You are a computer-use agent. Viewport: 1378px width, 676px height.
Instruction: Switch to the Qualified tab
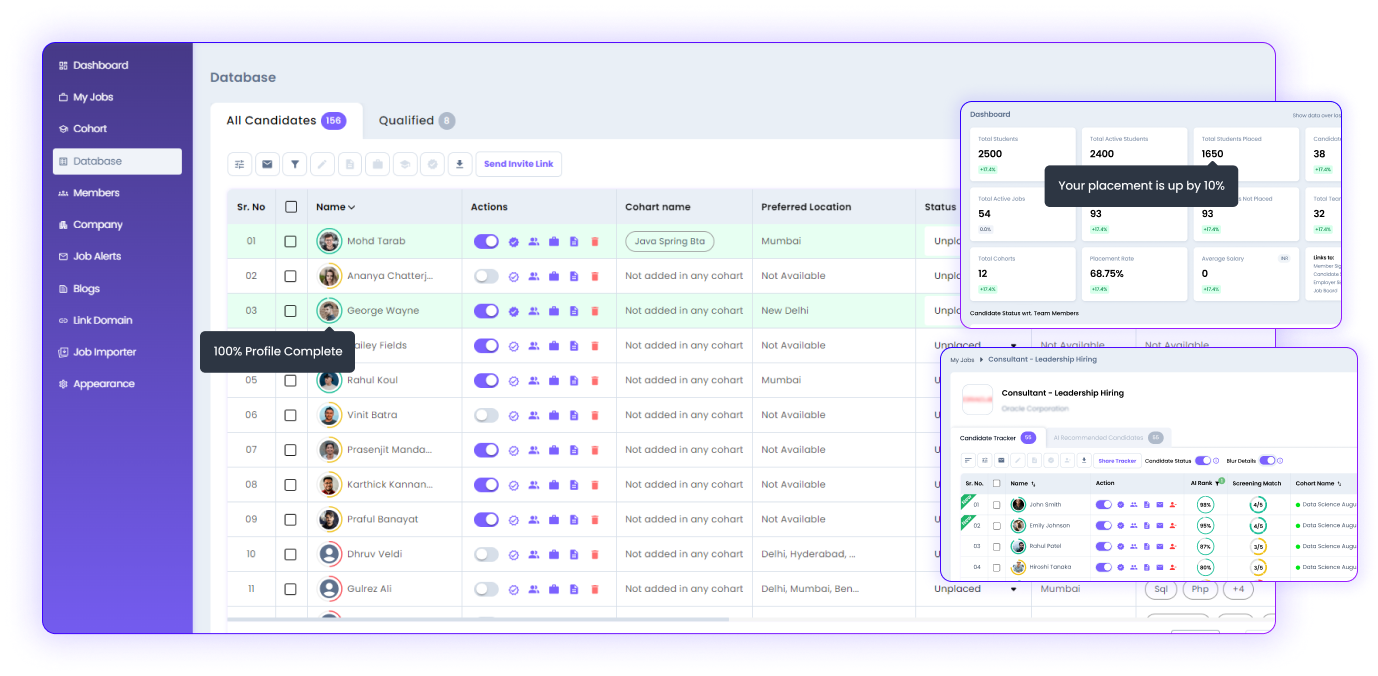[x=409, y=120]
